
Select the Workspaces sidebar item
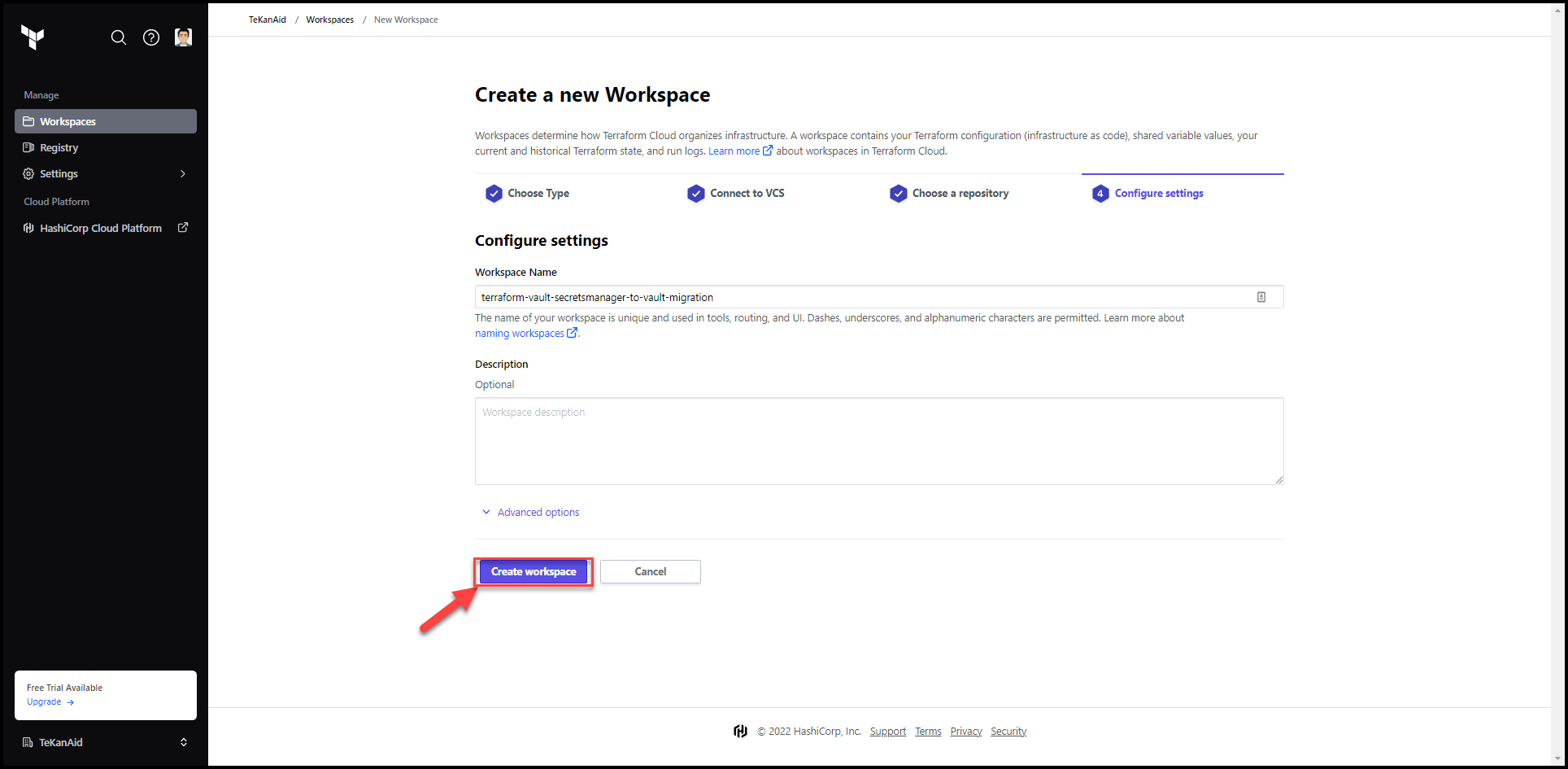click(68, 121)
